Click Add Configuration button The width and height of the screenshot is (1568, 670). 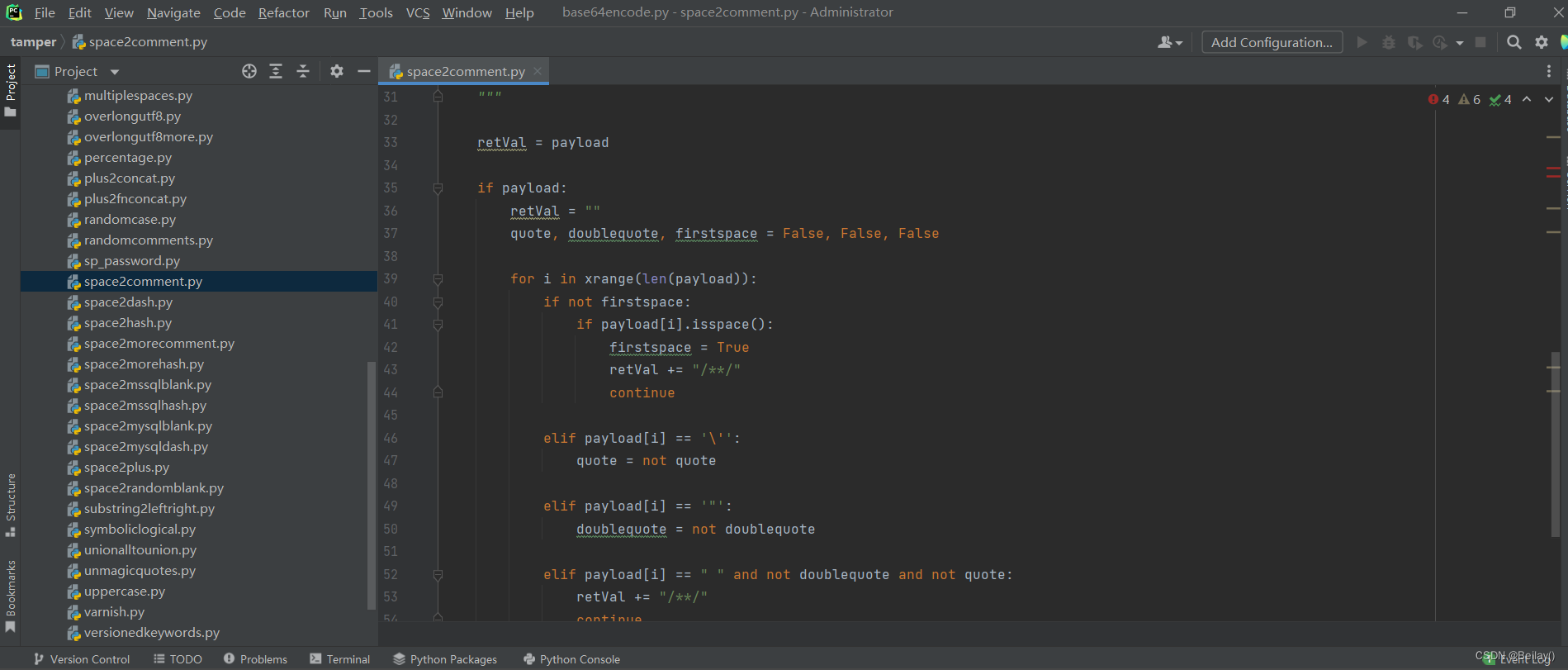[x=1272, y=42]
